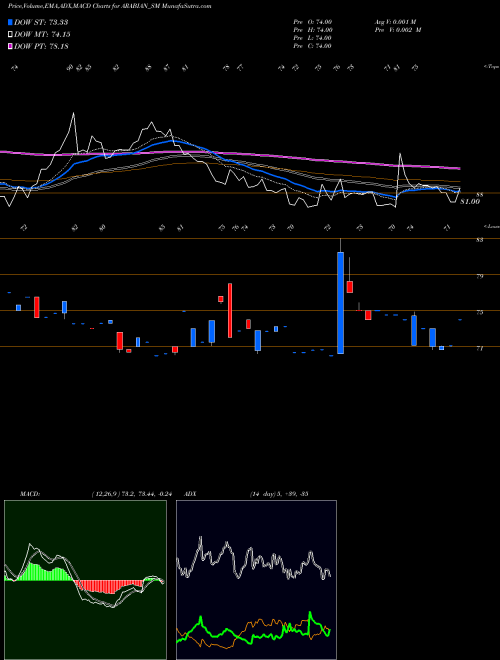500x660 pixels.
Task: Click the ADX (14 day) values text
Action: [x=279, y=494]
